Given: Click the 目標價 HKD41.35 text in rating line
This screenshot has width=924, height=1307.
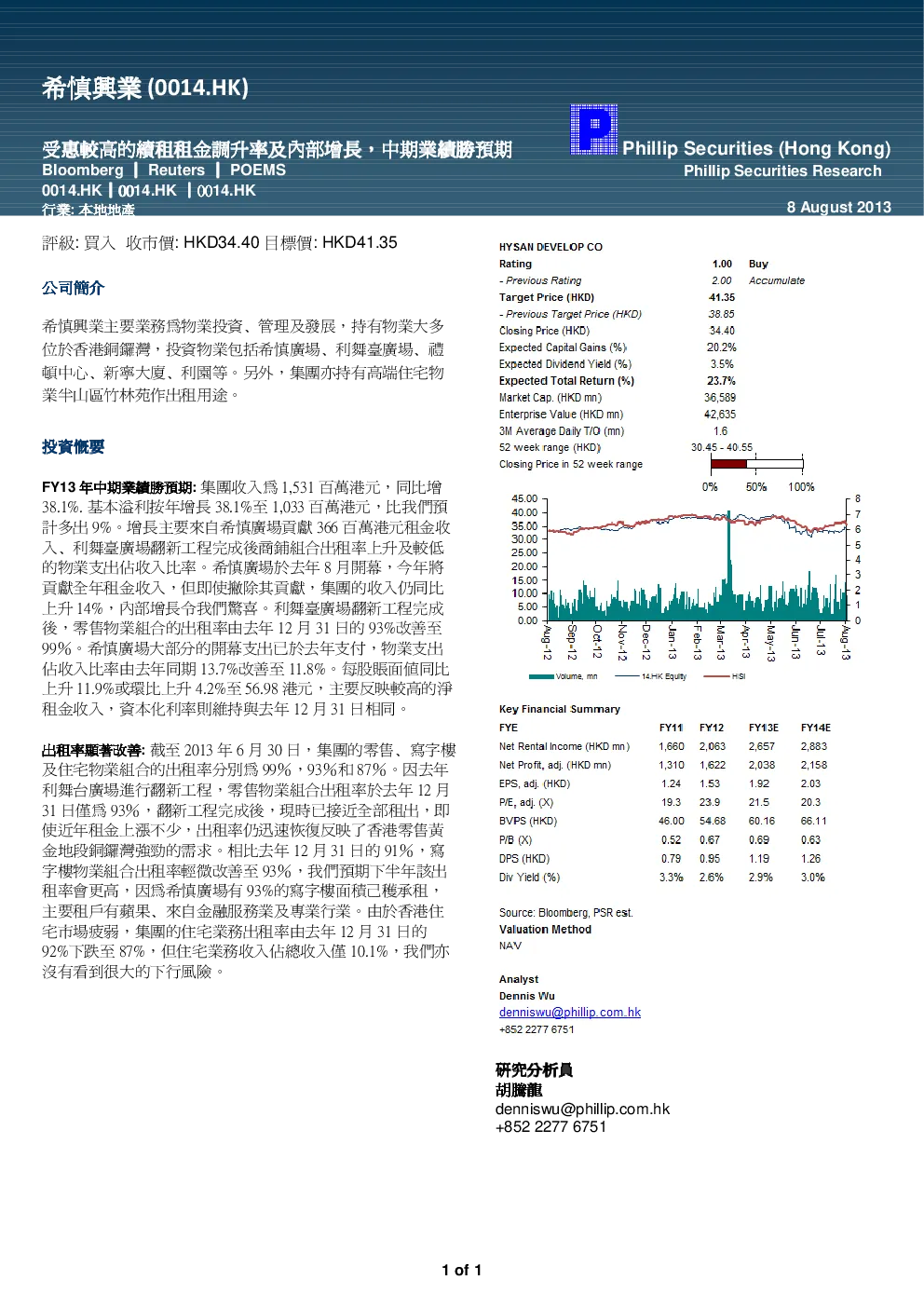Looking at the screenshot, I should click(331, 242).
